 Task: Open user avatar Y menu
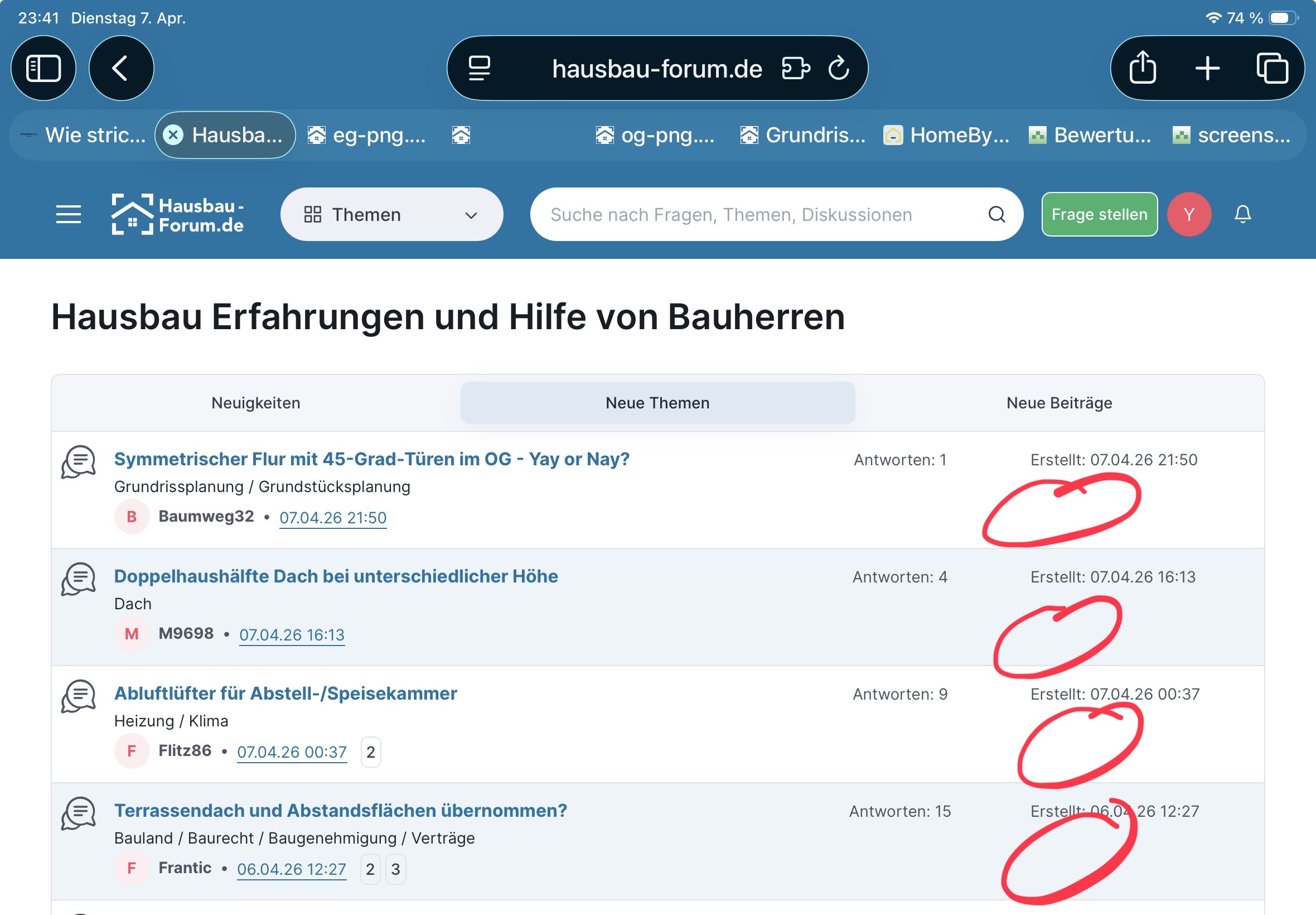coord(1189,214)
